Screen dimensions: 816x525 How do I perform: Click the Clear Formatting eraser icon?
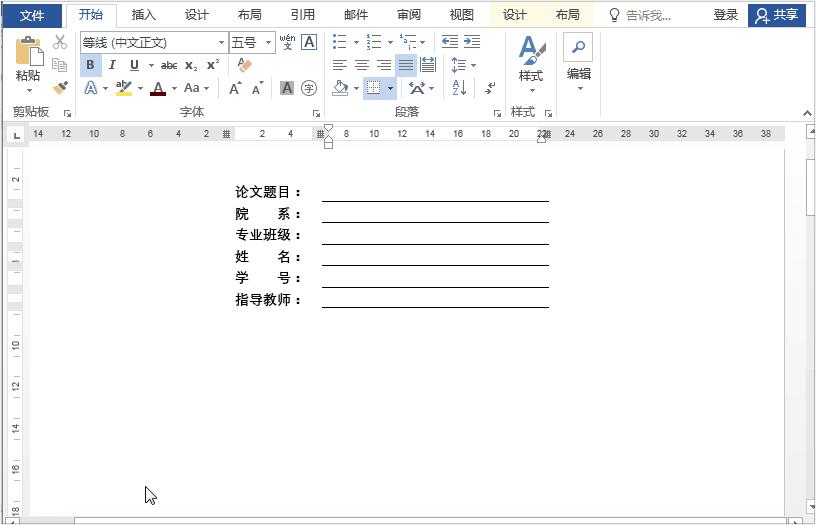coord(244,65)
